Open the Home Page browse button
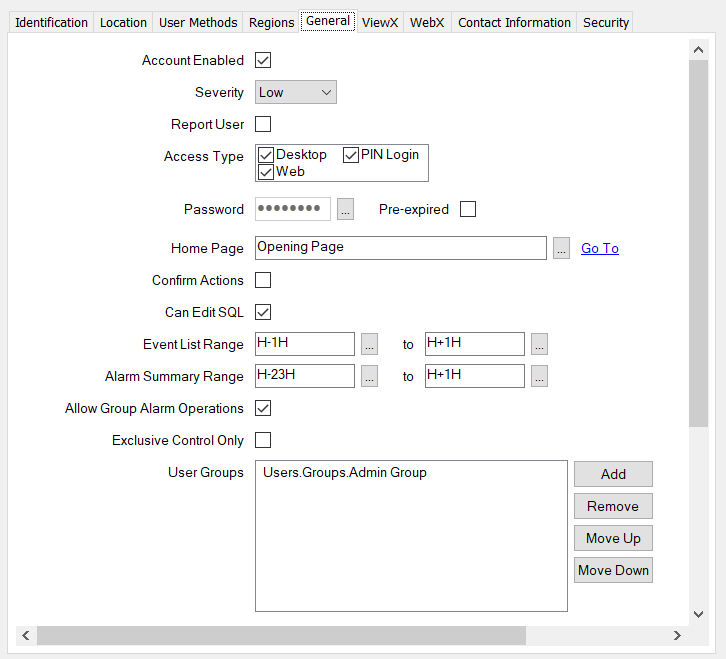Viewport: 726px width, 659px height. (x=562, y=249)
